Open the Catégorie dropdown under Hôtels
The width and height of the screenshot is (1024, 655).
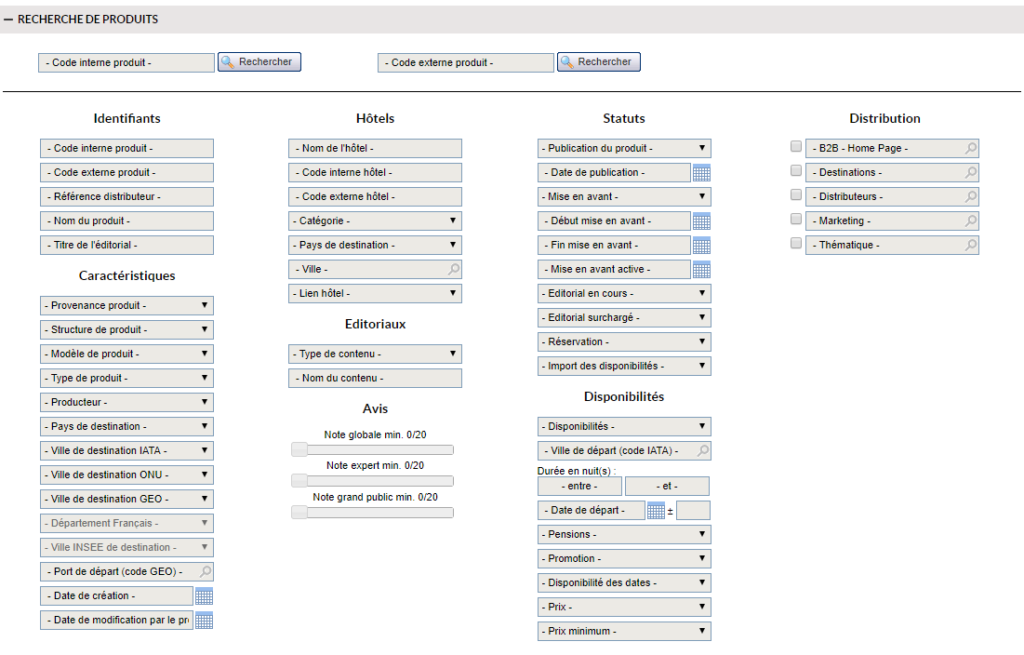pos(375,221)
